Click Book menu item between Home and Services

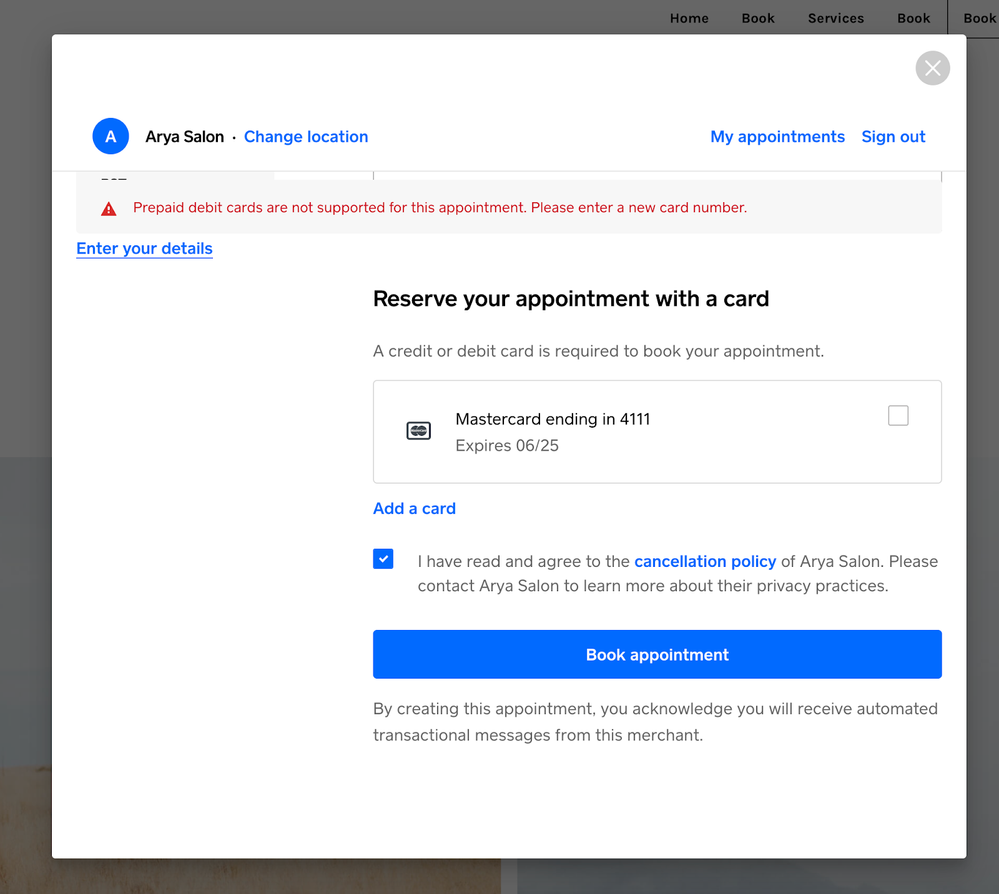tap(758, 18)
